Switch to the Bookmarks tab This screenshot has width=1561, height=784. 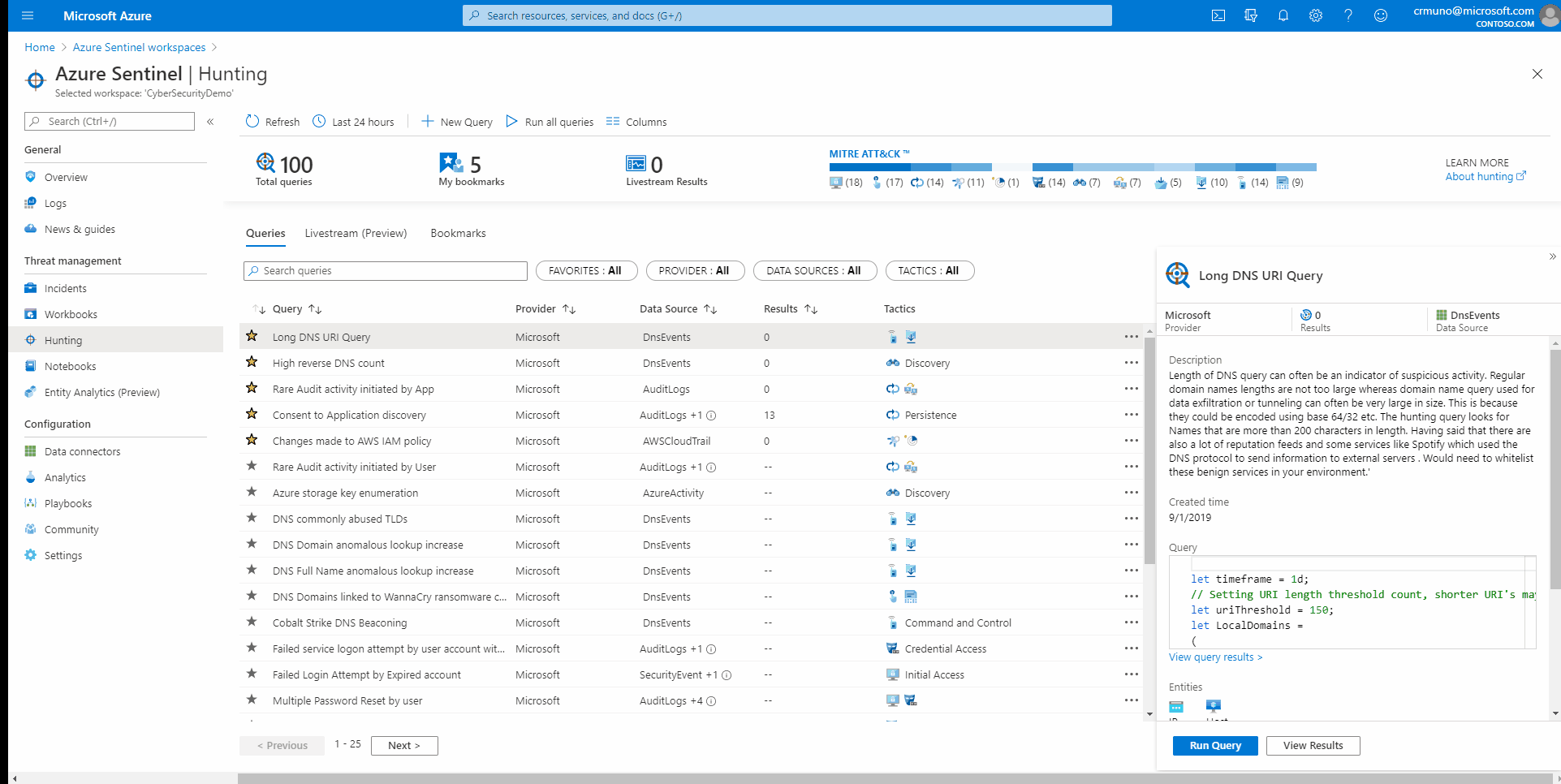(458, 233)
